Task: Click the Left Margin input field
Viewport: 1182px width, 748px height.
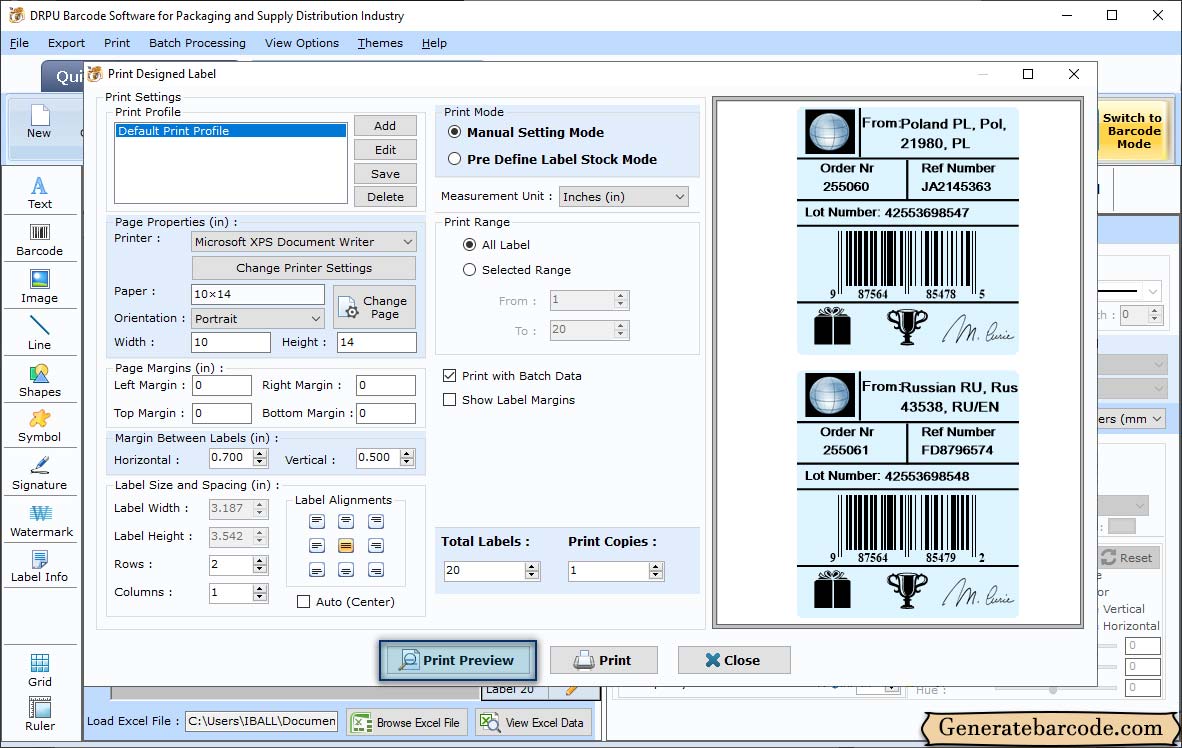Action: point(222,385)
